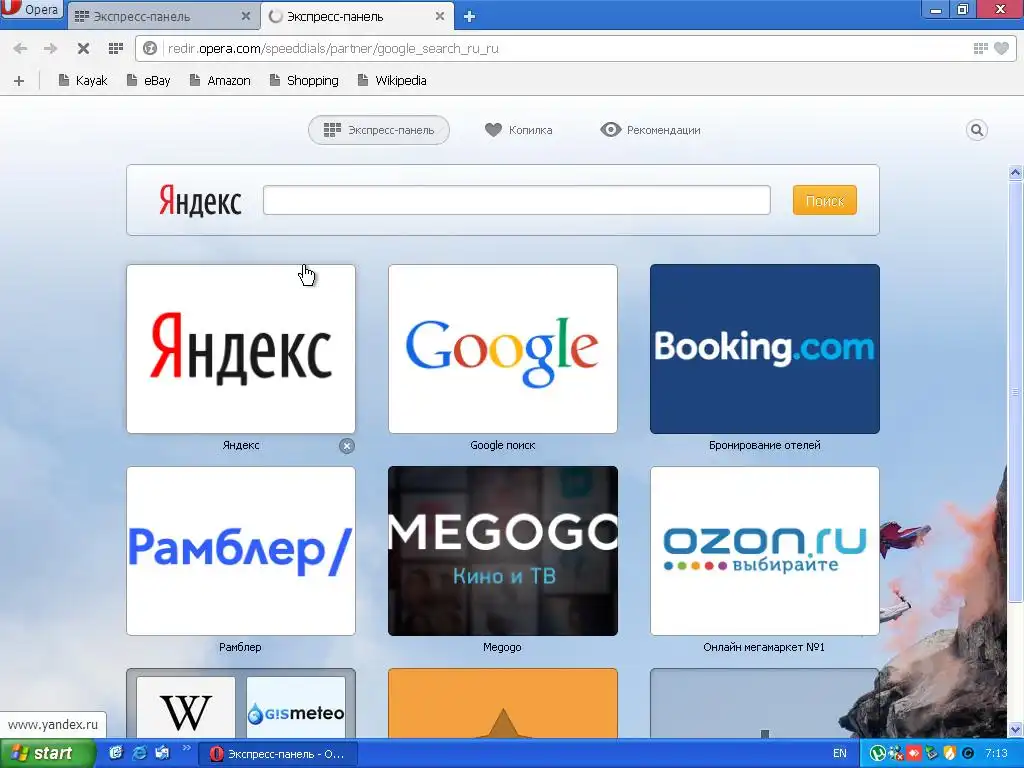
Task: Click the vertical scrollbar thumb
Action: point(1016,392)
